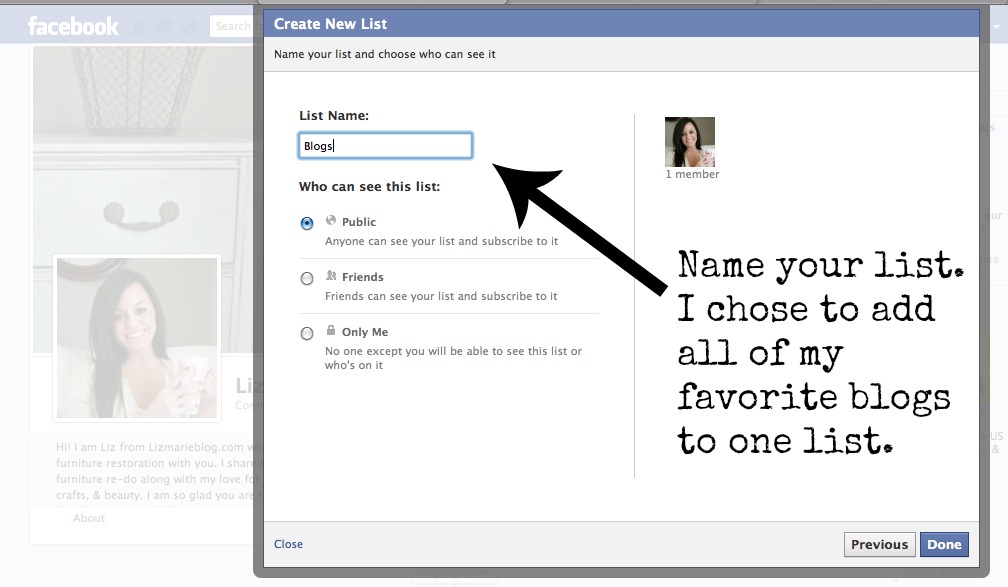
Task: Open the messages icon in the header
Action: click(x=162, y=27)
